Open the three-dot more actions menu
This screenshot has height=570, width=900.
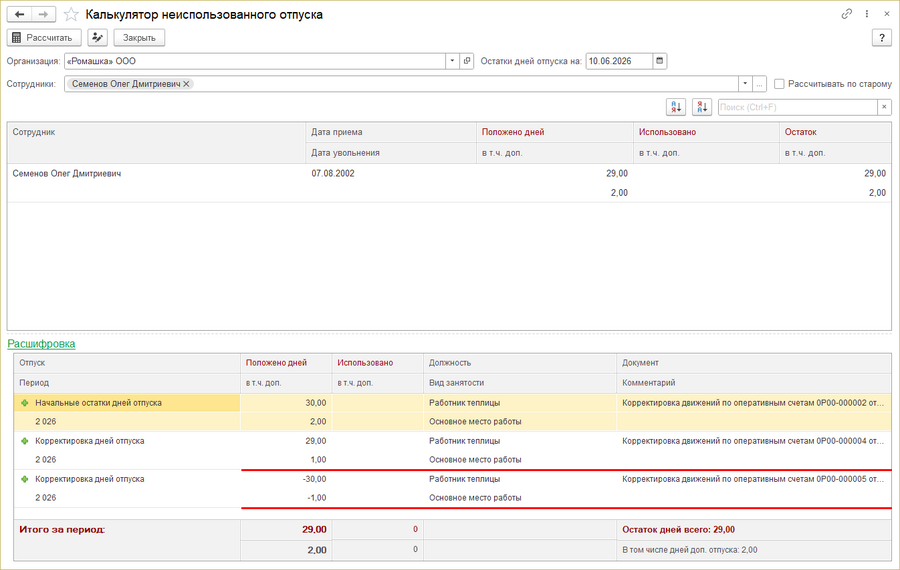pyautogui.click(x=867, y=14)
